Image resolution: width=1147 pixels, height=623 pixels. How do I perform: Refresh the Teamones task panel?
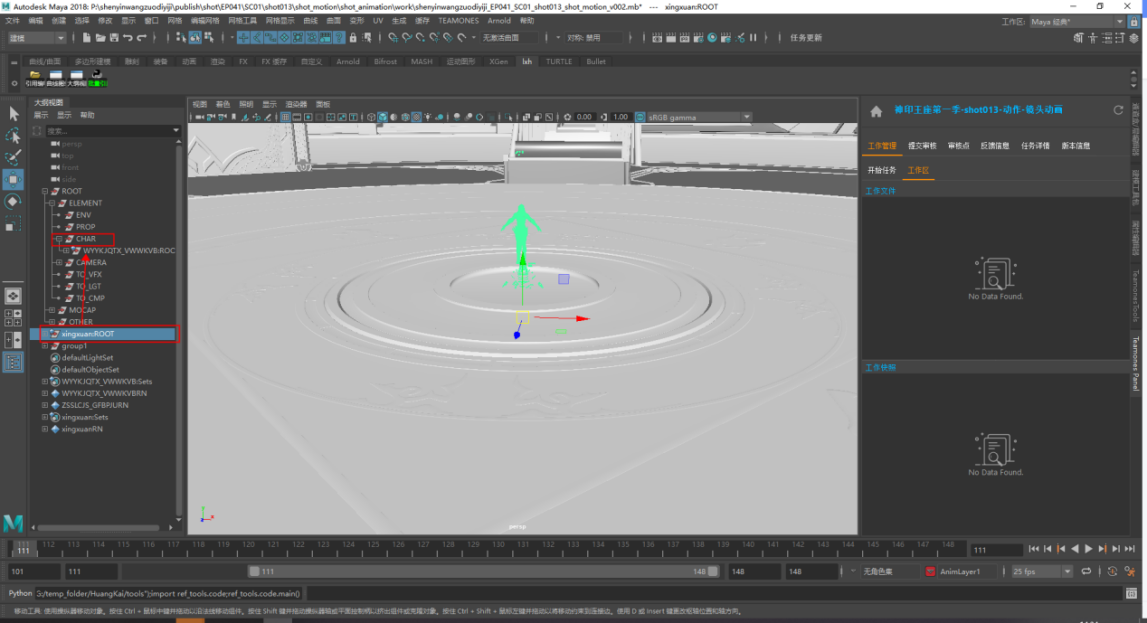pos(1118,110)
